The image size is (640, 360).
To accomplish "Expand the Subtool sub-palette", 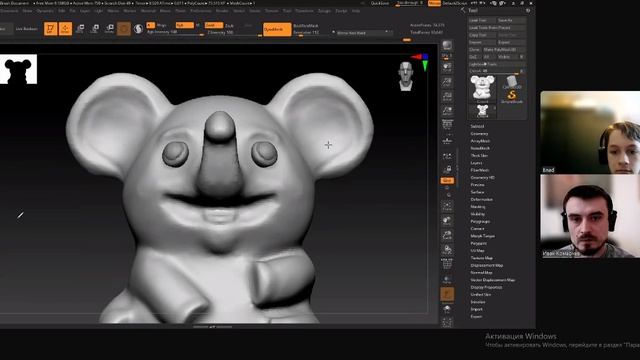I will click(477, 127).
